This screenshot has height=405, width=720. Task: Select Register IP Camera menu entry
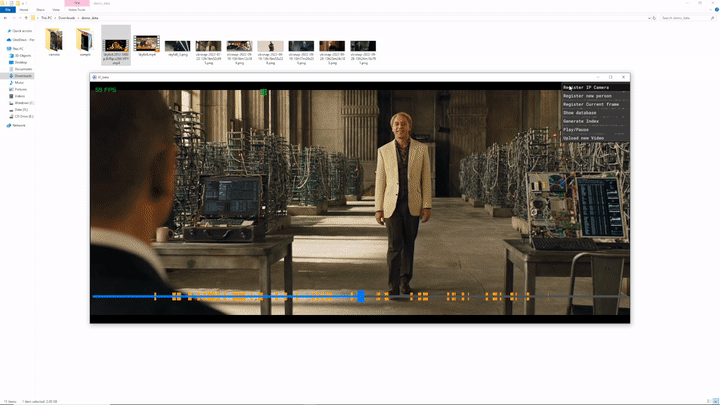click(596, 87)
